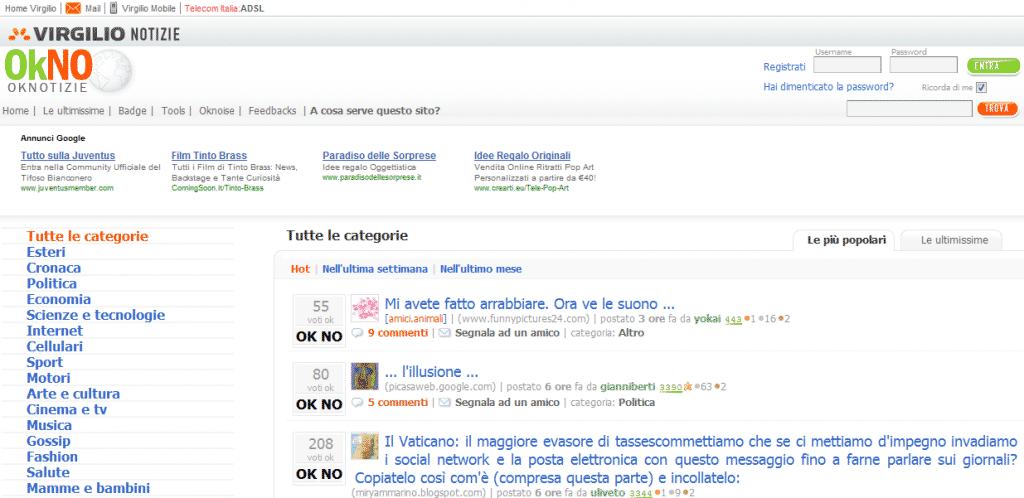Open Telecom Italia ADSL link
The width and height of the screenshot is (1024, 498).
[224, 8]
